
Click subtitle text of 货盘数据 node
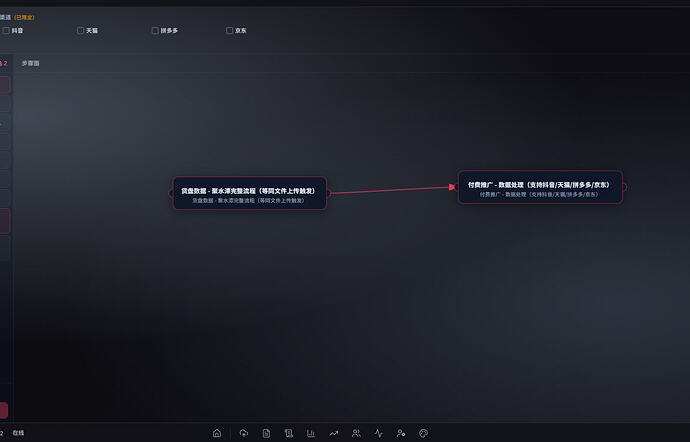click(248, 200)
